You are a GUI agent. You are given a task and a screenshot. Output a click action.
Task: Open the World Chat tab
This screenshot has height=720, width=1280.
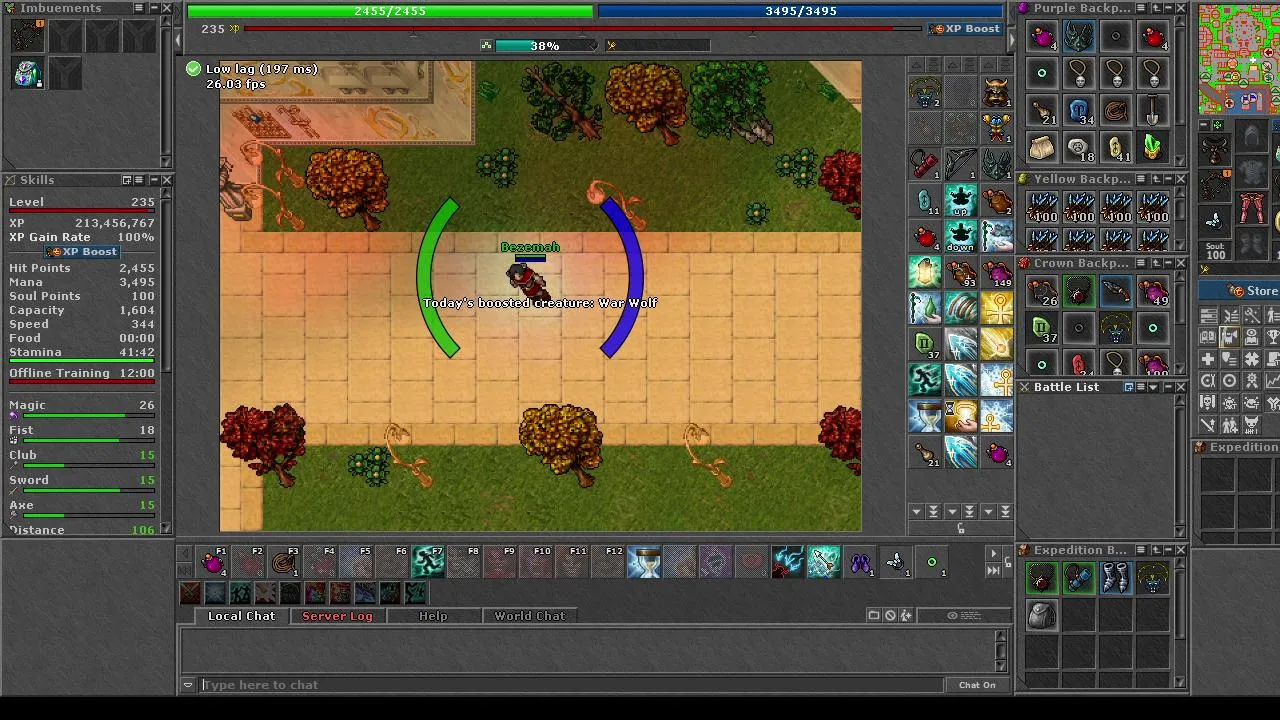[x=529, y=616]
